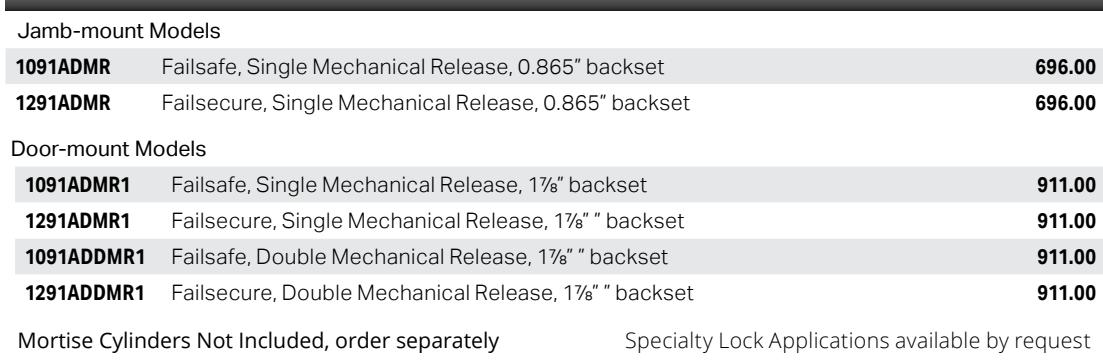Screen dimensions: 1103x361
Task: Click 911.00 price for 1091ADMR1
Action: coord(1066,186)
